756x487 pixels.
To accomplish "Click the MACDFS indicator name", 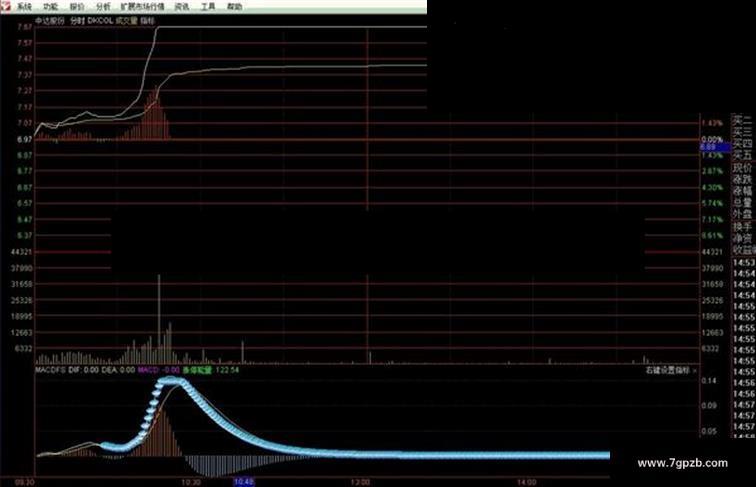I will coord(50,370).
